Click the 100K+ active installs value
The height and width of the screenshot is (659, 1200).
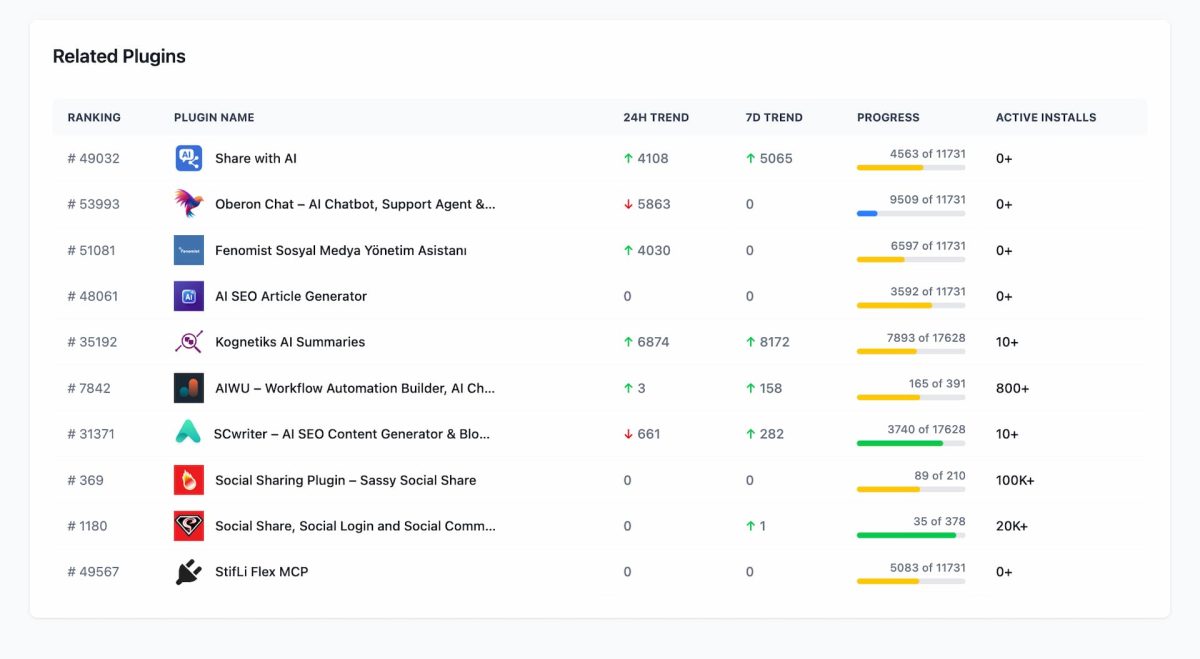1015,480
